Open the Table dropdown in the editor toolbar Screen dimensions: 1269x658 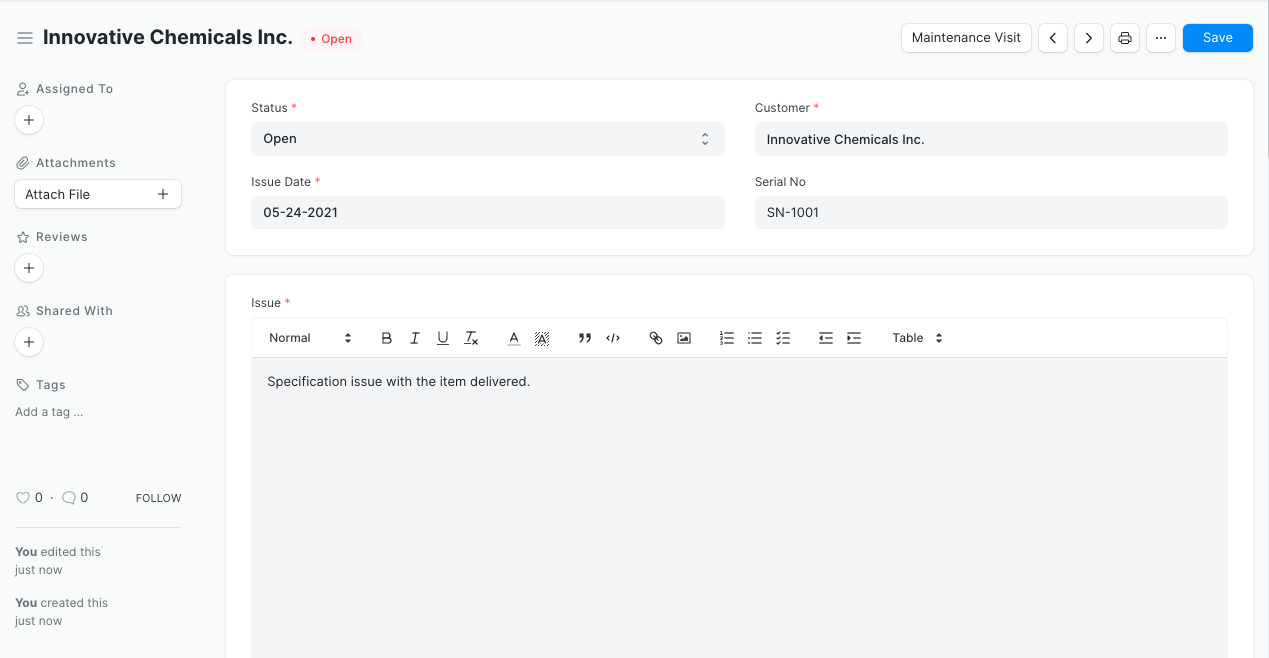[x=917, y=338]
